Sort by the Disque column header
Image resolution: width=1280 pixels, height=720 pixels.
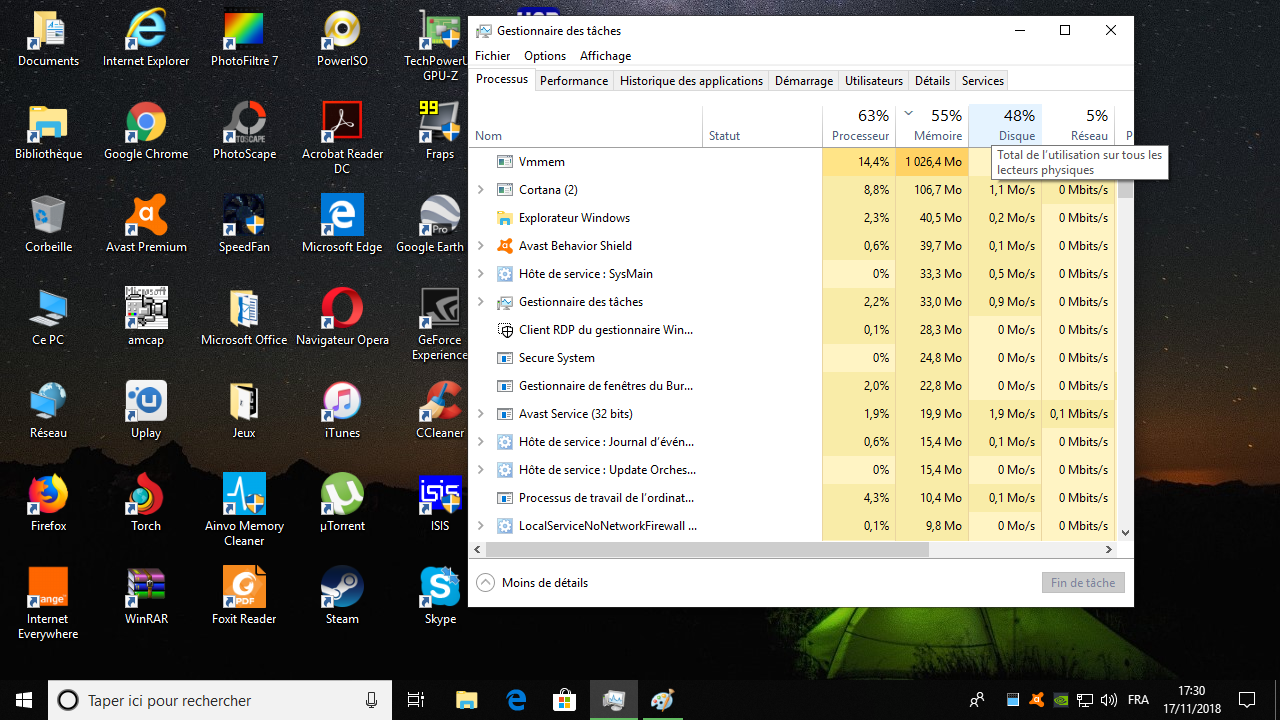[1005, 126]
